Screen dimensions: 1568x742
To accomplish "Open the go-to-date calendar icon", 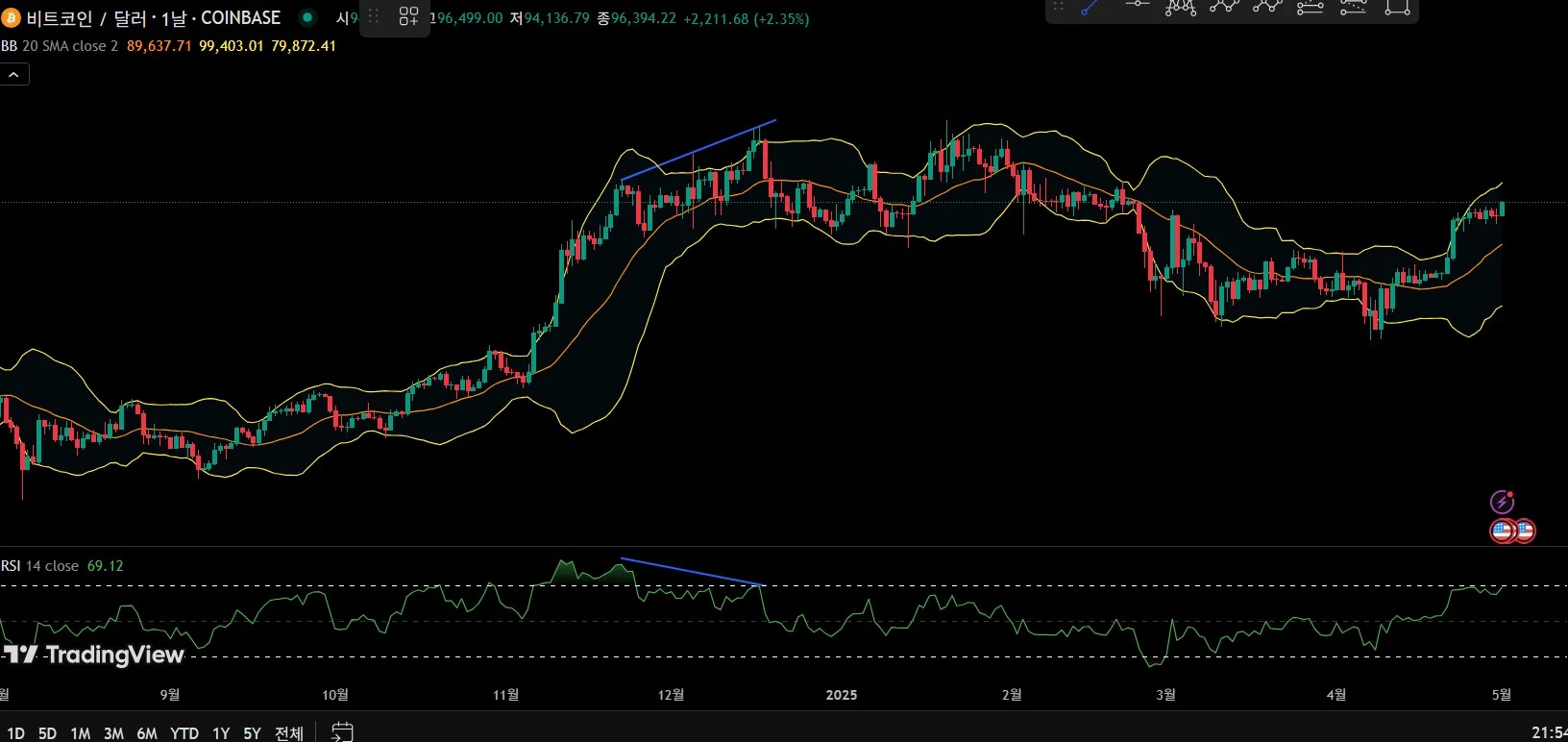I will (x=342, y=732).
